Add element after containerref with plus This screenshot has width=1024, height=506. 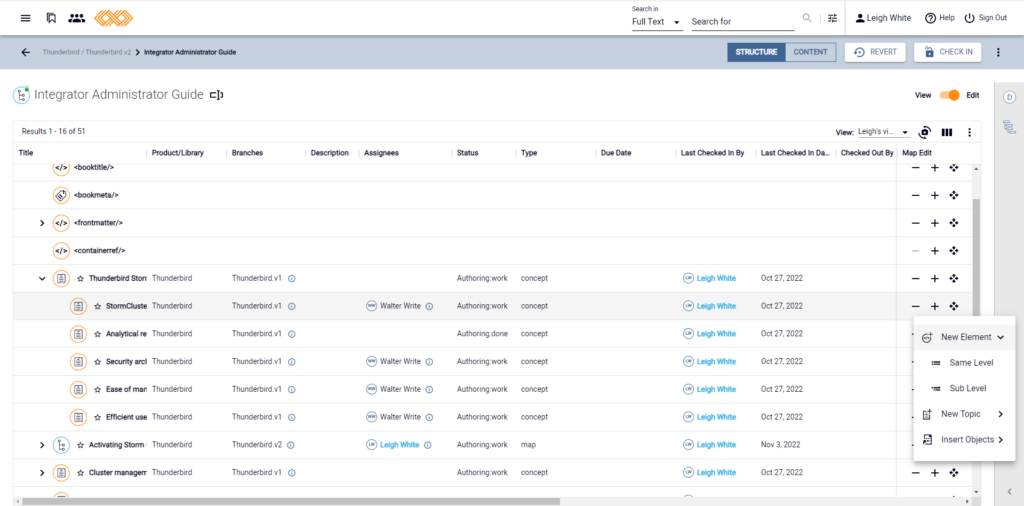[935, 251]
